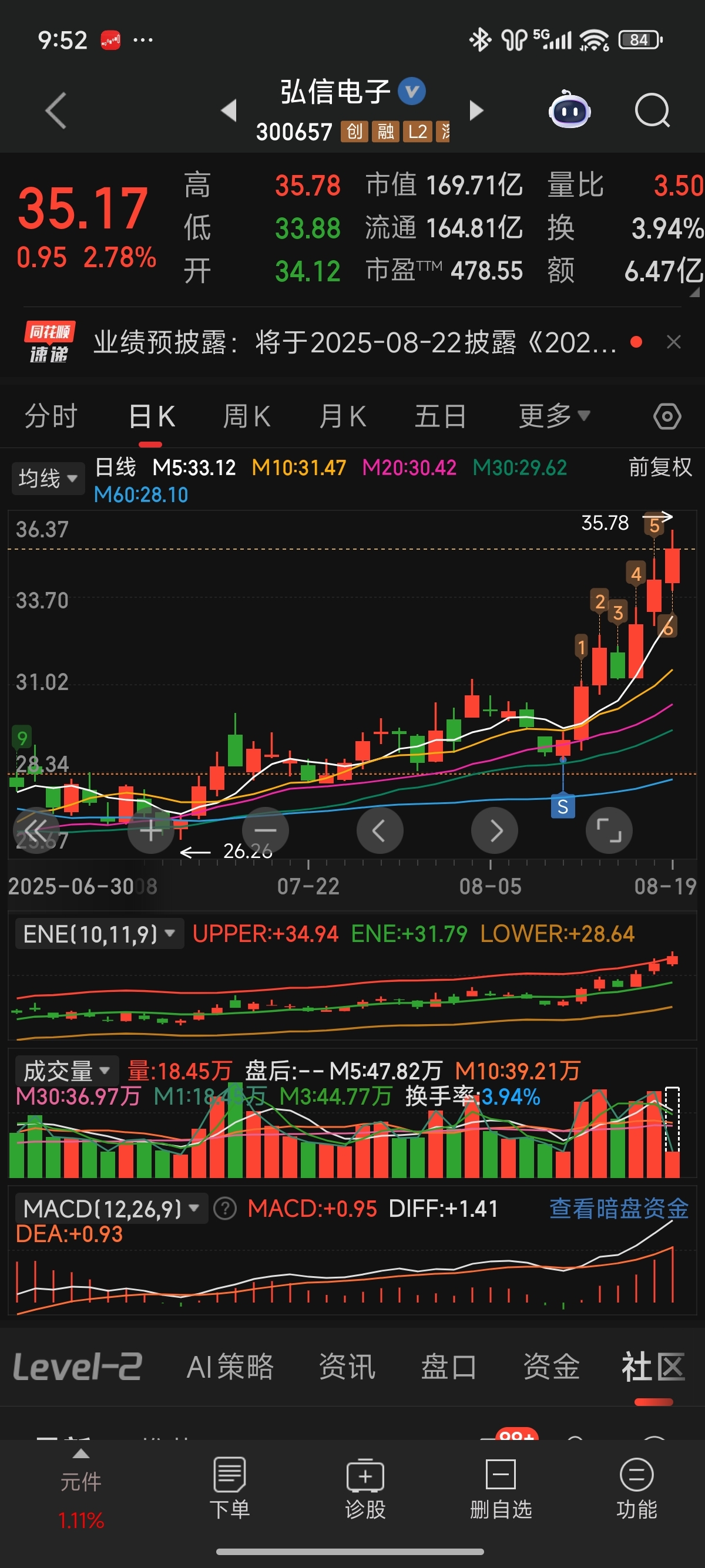Open the Level-2 tab

78,1367
